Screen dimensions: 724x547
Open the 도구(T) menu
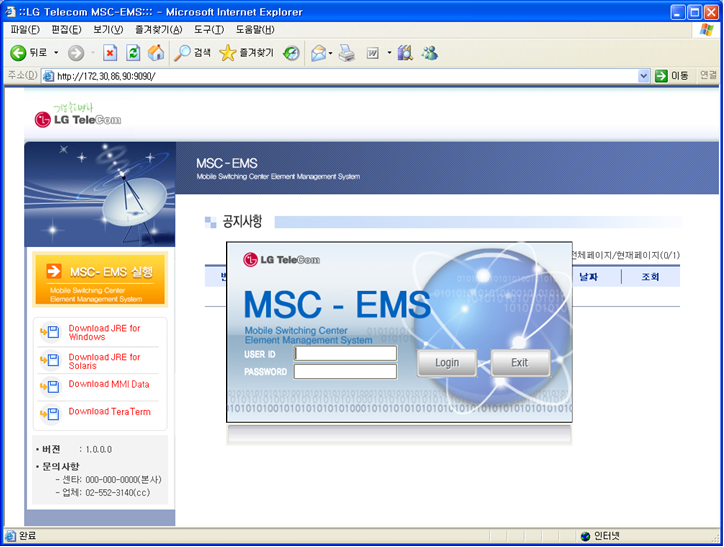(209, 30)
